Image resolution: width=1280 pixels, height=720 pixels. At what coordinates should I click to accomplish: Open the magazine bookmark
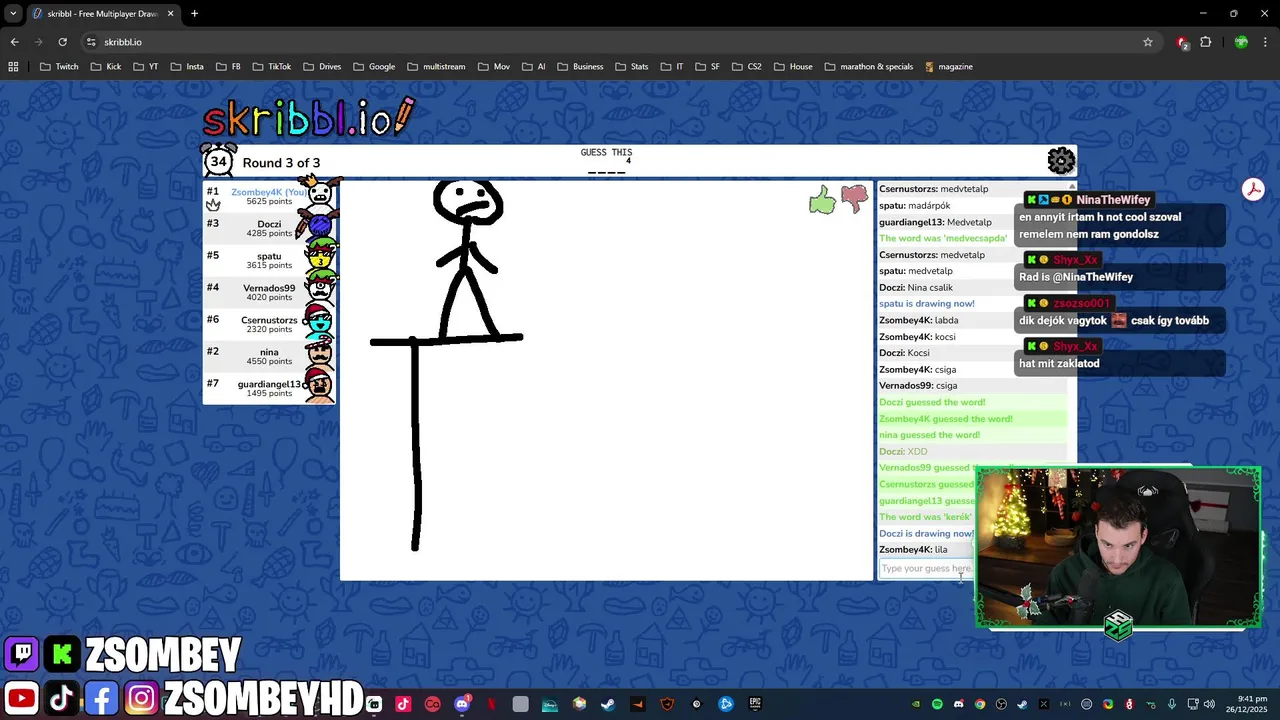pos(949,67)
